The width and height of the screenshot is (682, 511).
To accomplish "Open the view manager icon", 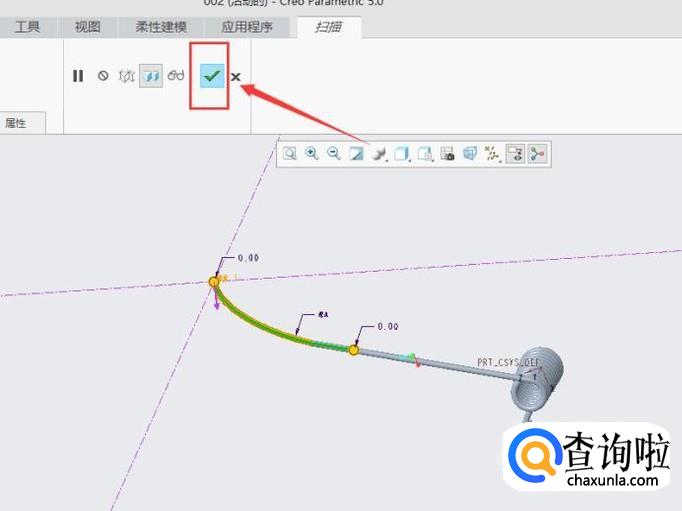I will point(447,154).
